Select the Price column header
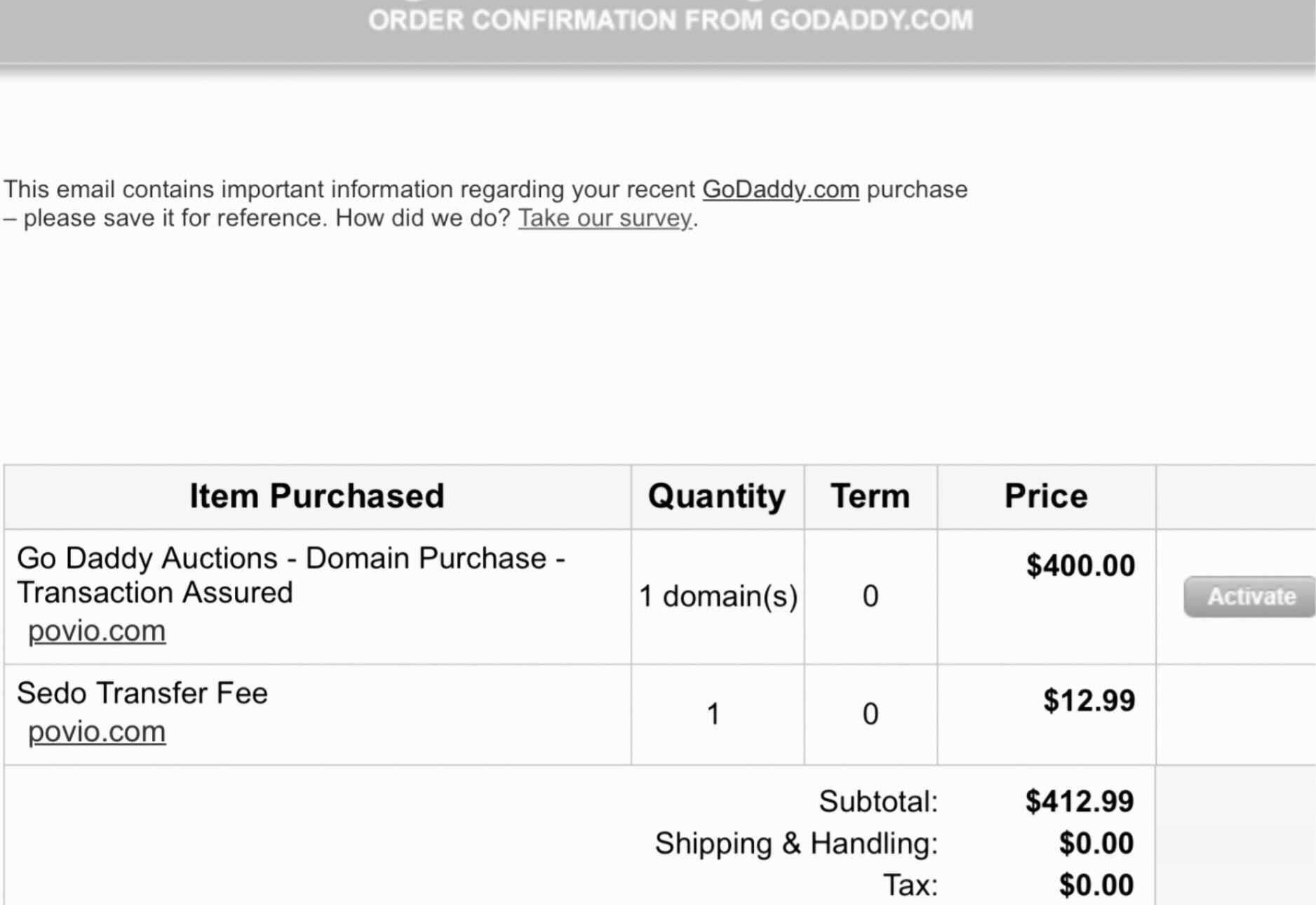Screen dimensions: 1316x905 1046,496
